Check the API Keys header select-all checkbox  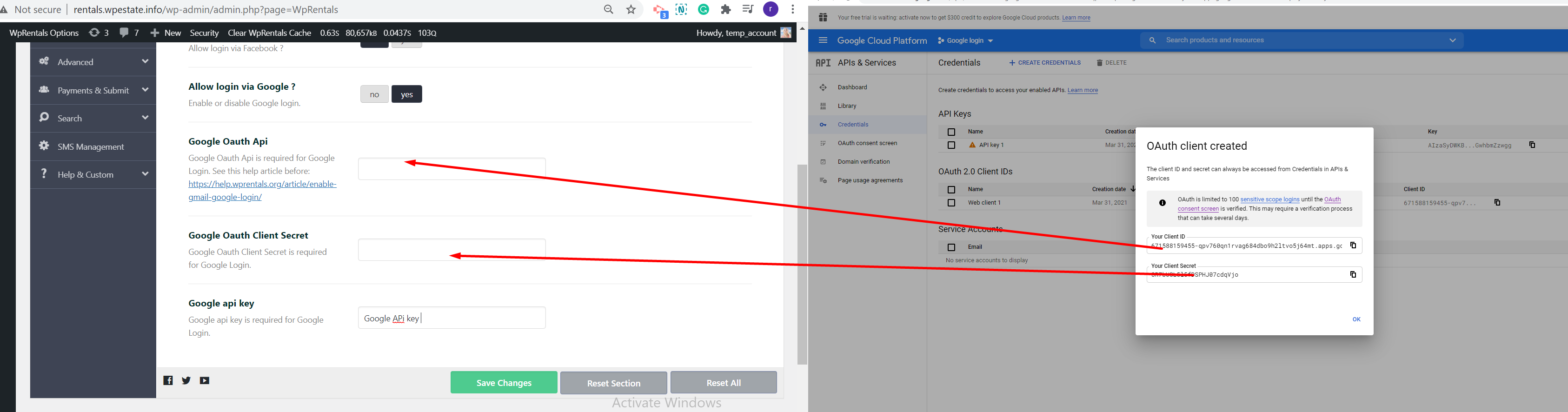coord(951,132)
